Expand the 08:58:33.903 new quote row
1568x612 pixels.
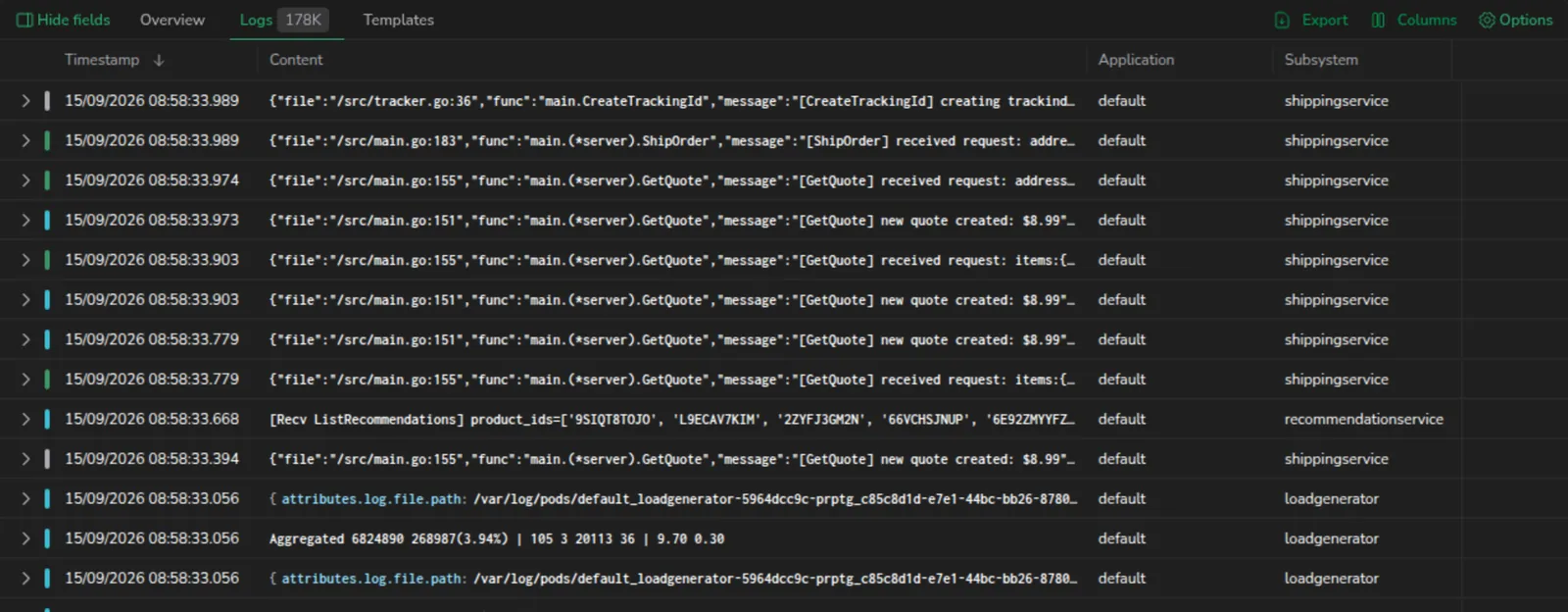pyautogui.click(x=25, y=299)
